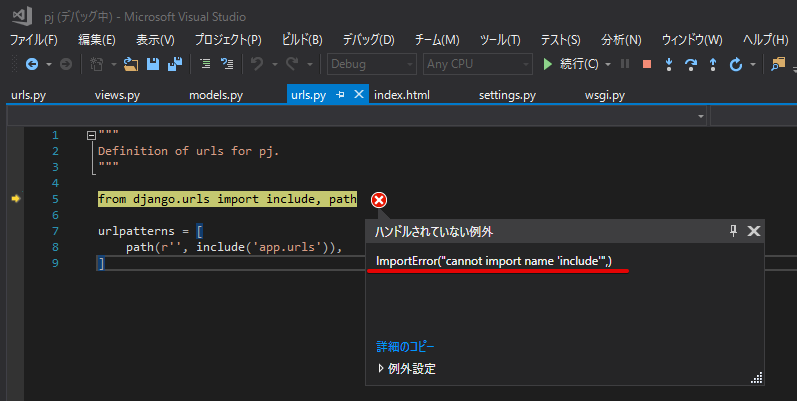Open the dropdown beside the Restart icon
The height and width of the screenshot is (401, 797).
[753, 65]
